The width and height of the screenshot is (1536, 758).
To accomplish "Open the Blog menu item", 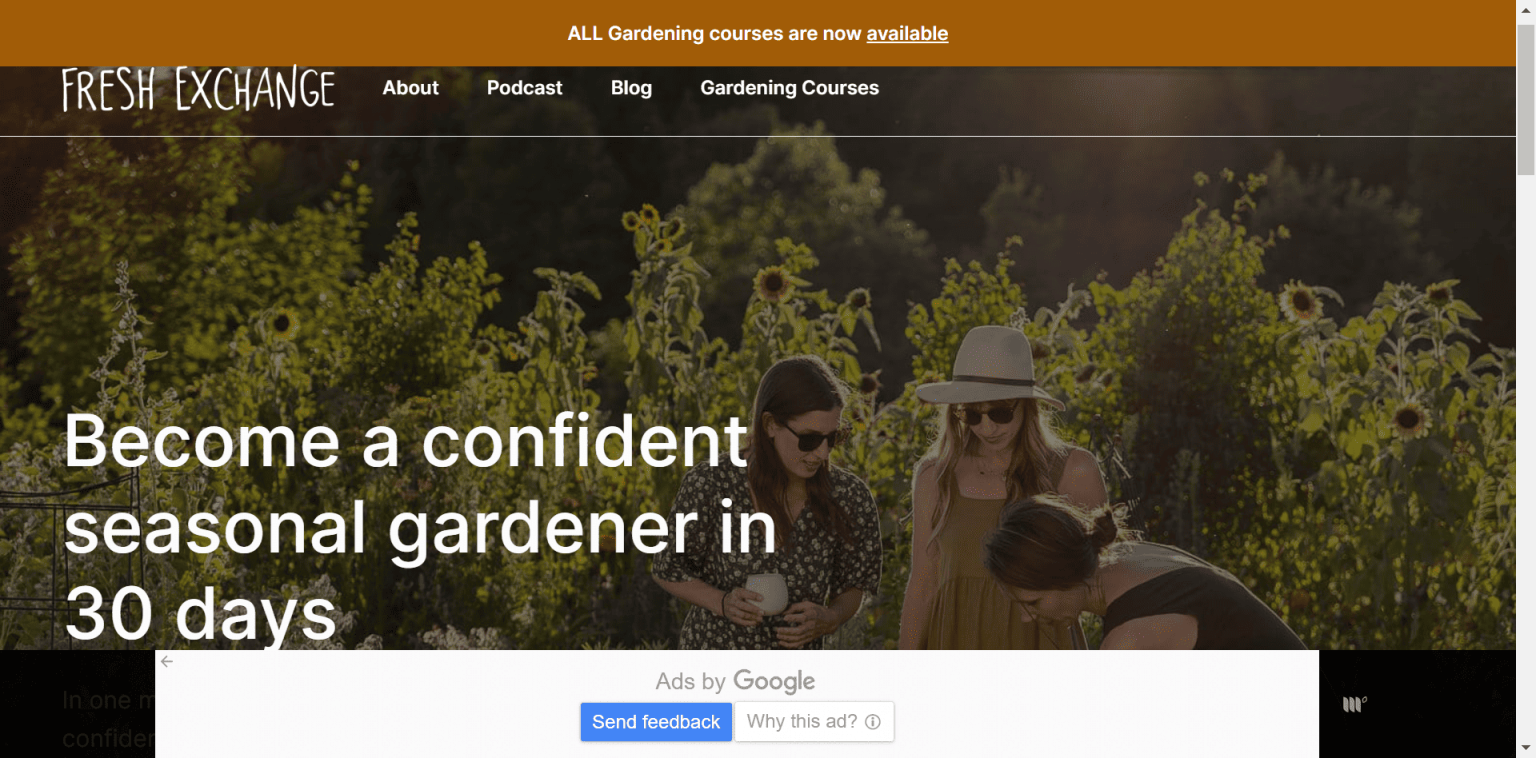I will (631, 88).
